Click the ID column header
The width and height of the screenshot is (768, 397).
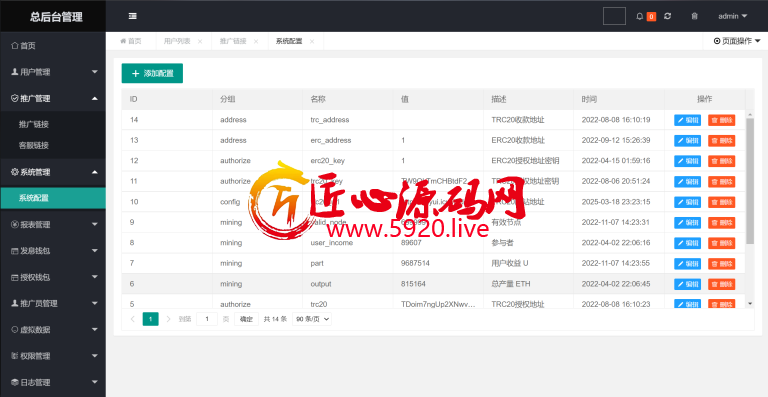click(167, 99)
